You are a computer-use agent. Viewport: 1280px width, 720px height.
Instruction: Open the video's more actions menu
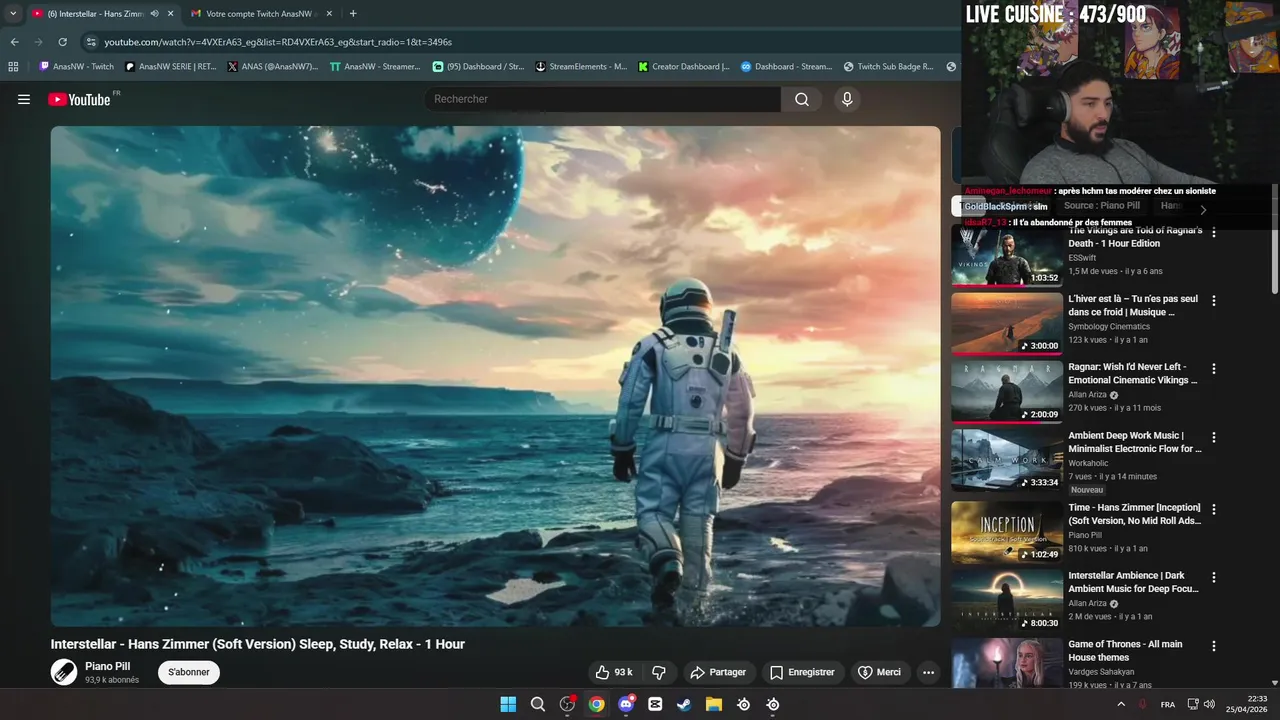click(x=928, y=672)
